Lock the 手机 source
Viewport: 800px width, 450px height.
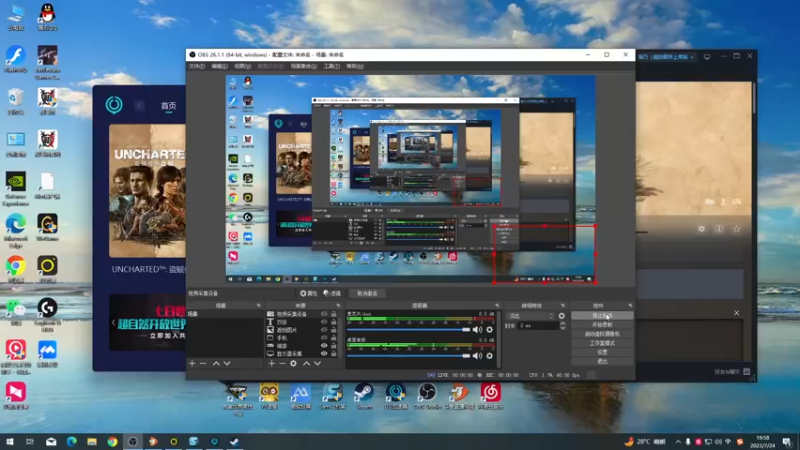(x=334, y=338)
